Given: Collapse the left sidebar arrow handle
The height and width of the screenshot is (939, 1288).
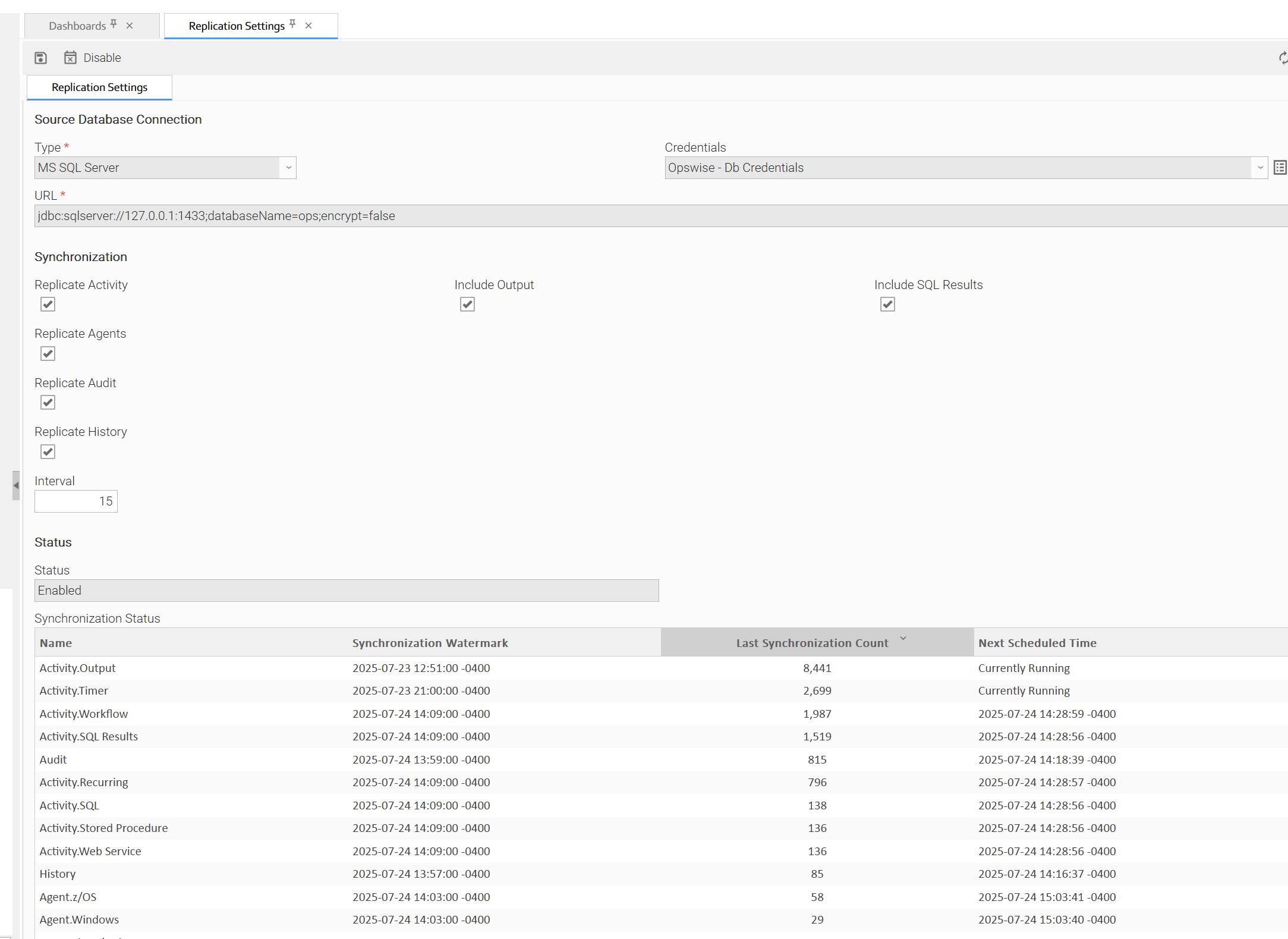Looking at the screenshot, I should click(16, 485).
